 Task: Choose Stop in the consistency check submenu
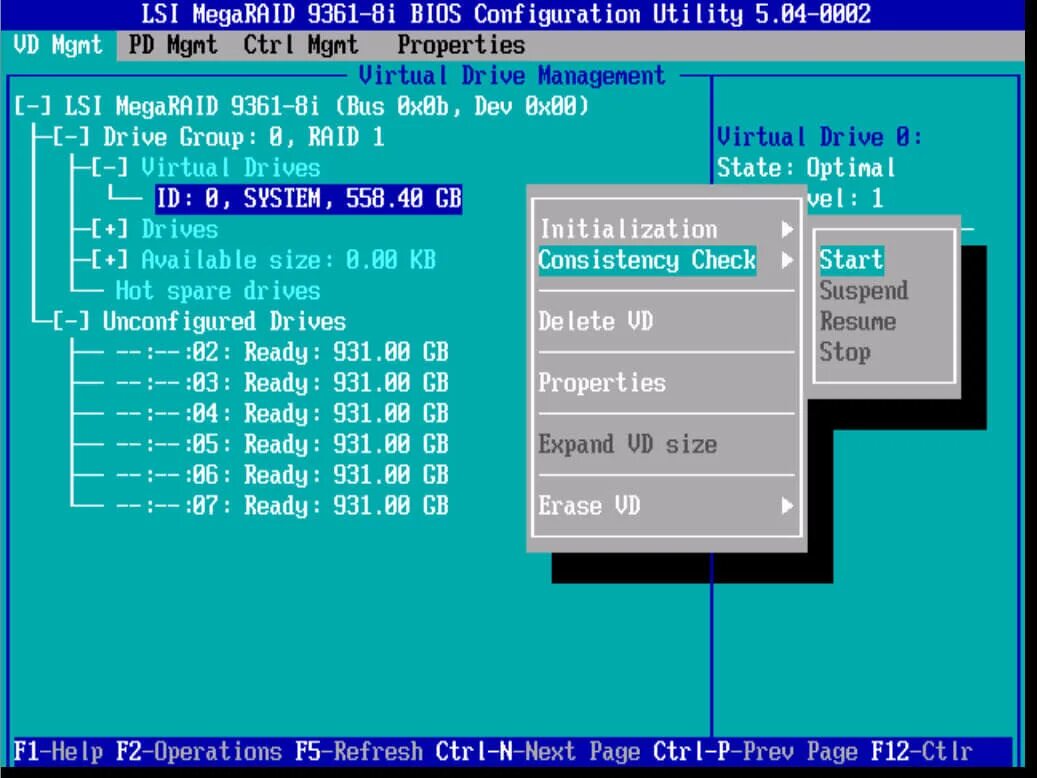pos(845,353)
